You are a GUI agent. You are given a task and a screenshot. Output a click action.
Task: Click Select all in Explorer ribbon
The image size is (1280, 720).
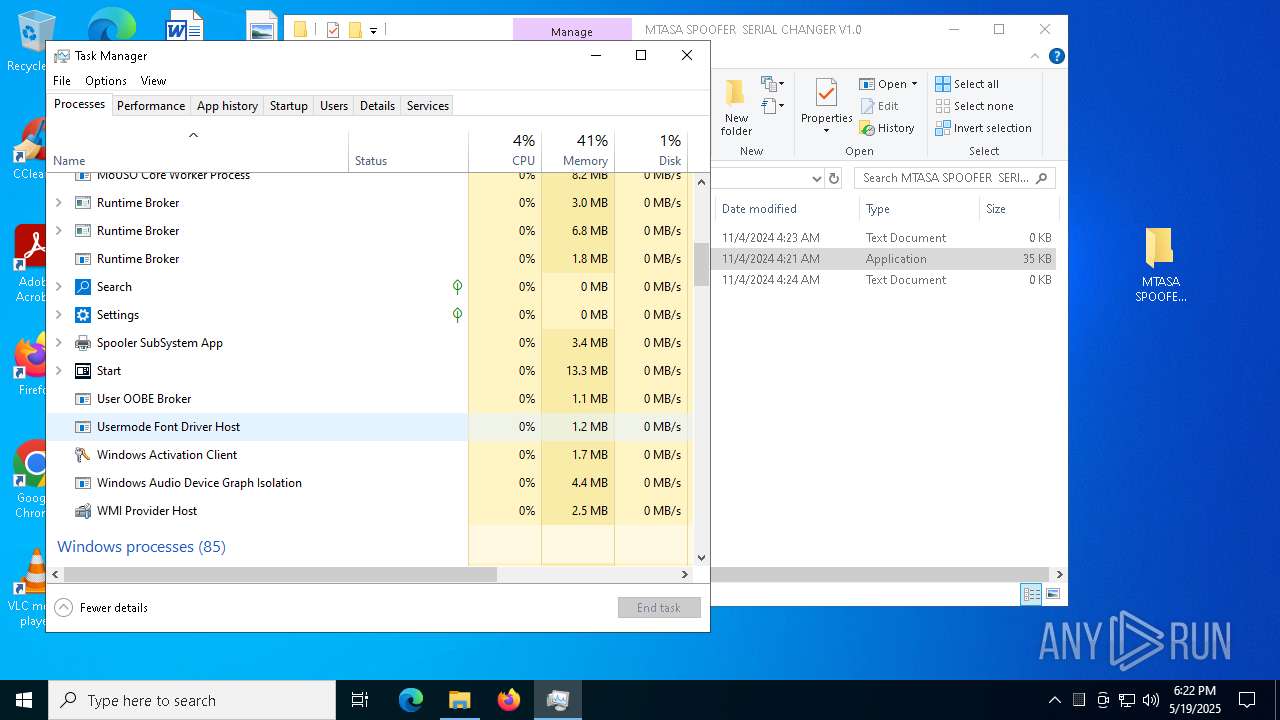(967, 84)
